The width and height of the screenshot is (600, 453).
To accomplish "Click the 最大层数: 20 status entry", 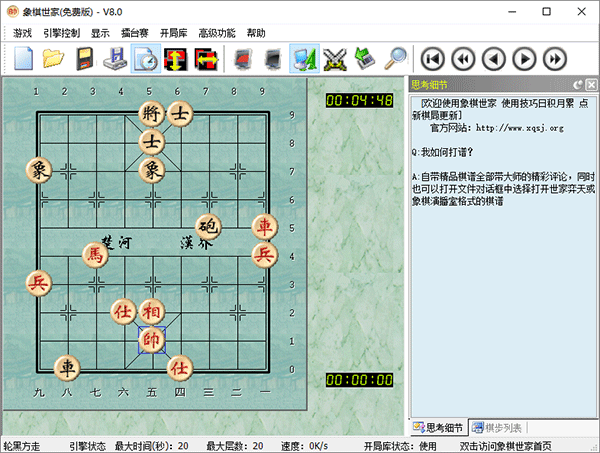I will (x=235, y=446).
